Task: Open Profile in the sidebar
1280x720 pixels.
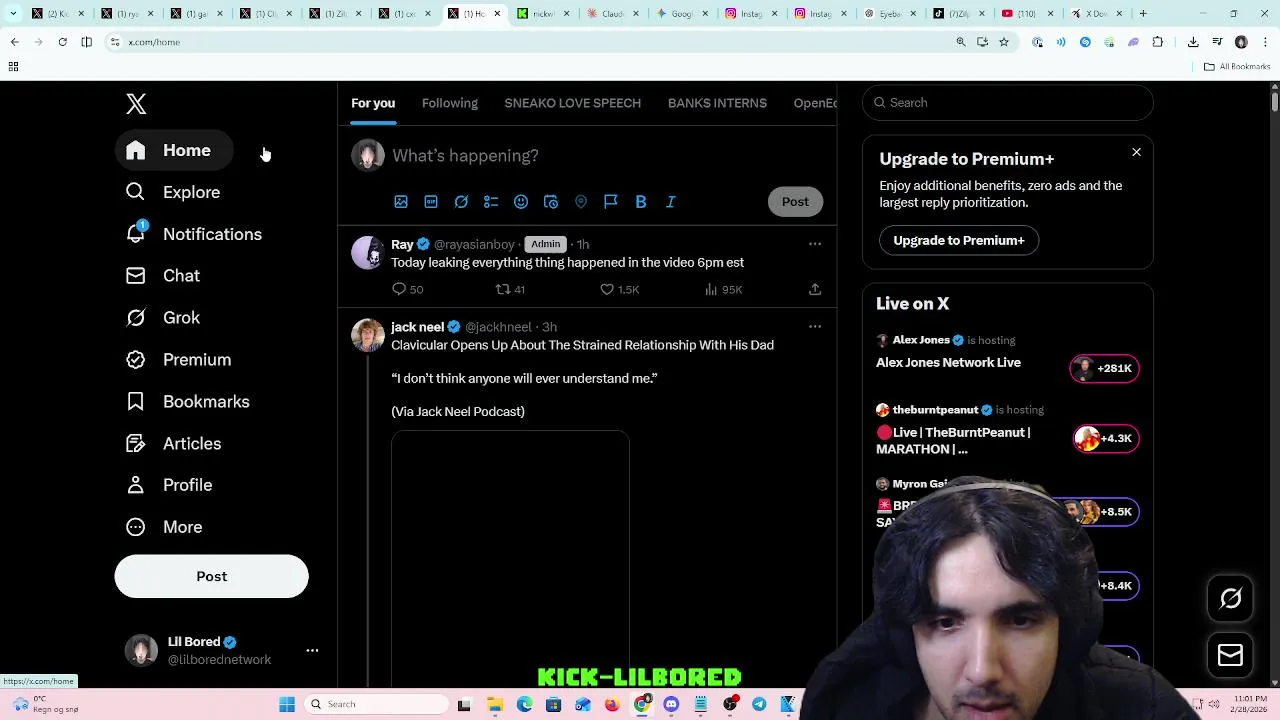Action: tap(169, 485)
